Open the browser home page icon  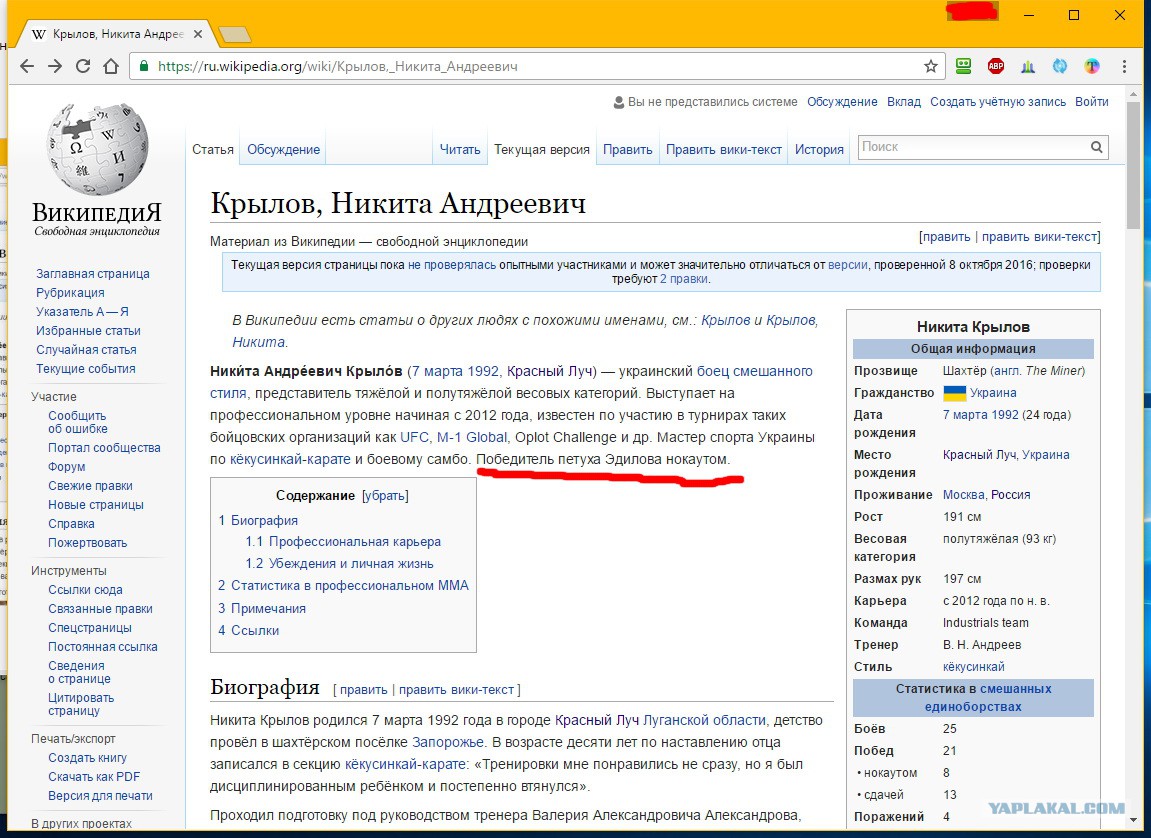111,66
